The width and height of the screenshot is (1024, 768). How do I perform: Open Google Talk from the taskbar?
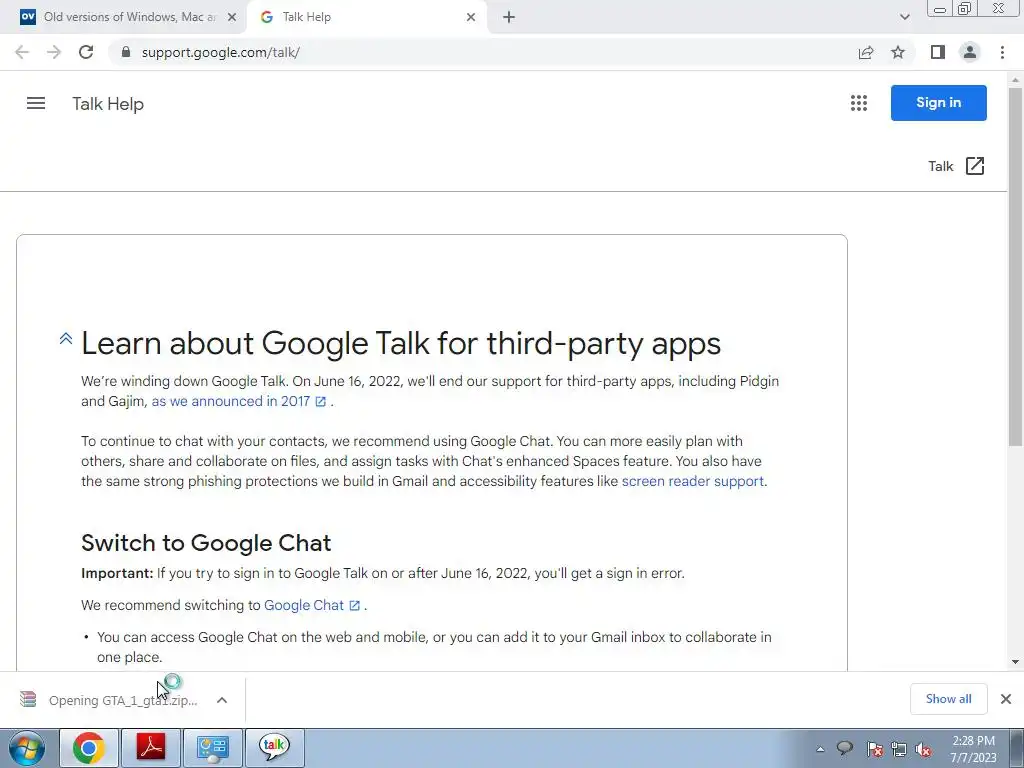[x=275, y=748]
